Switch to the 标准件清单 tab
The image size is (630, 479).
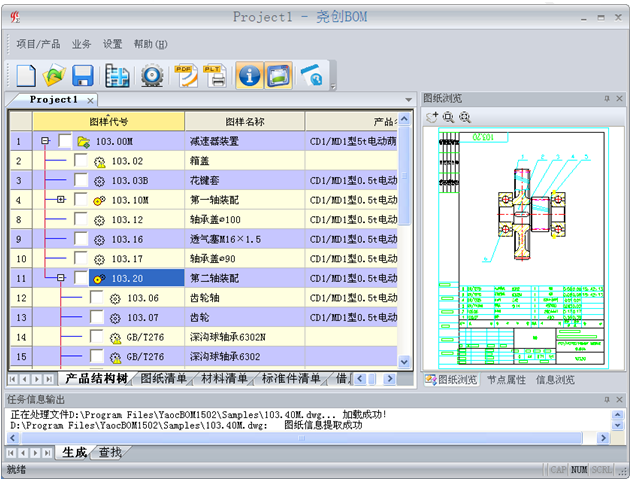[291, 379]
